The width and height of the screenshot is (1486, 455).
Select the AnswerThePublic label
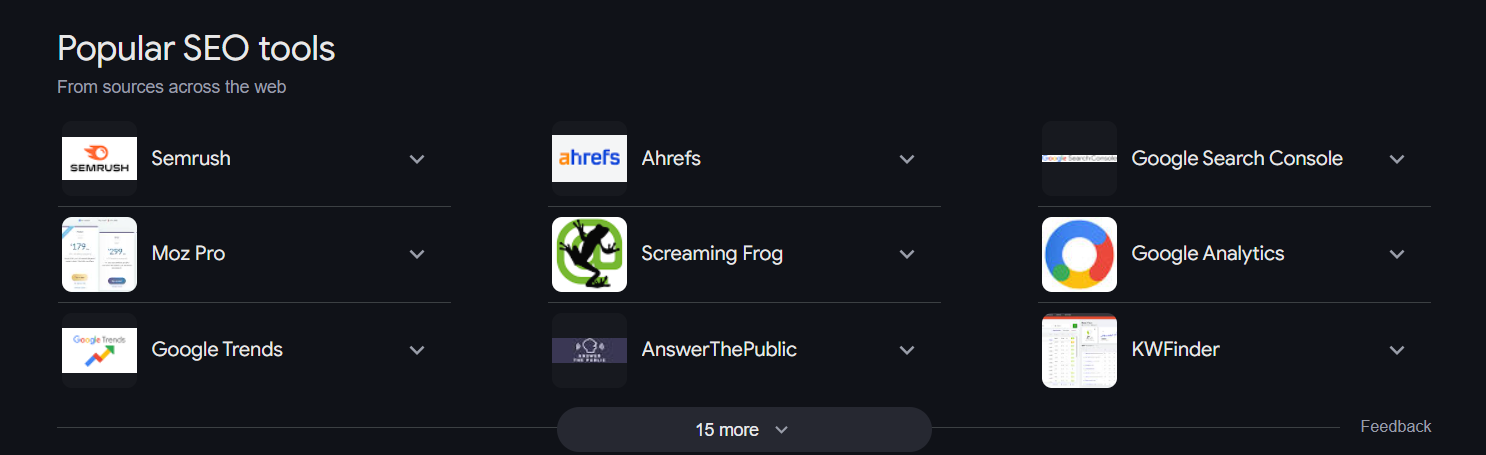click(719, 350)
